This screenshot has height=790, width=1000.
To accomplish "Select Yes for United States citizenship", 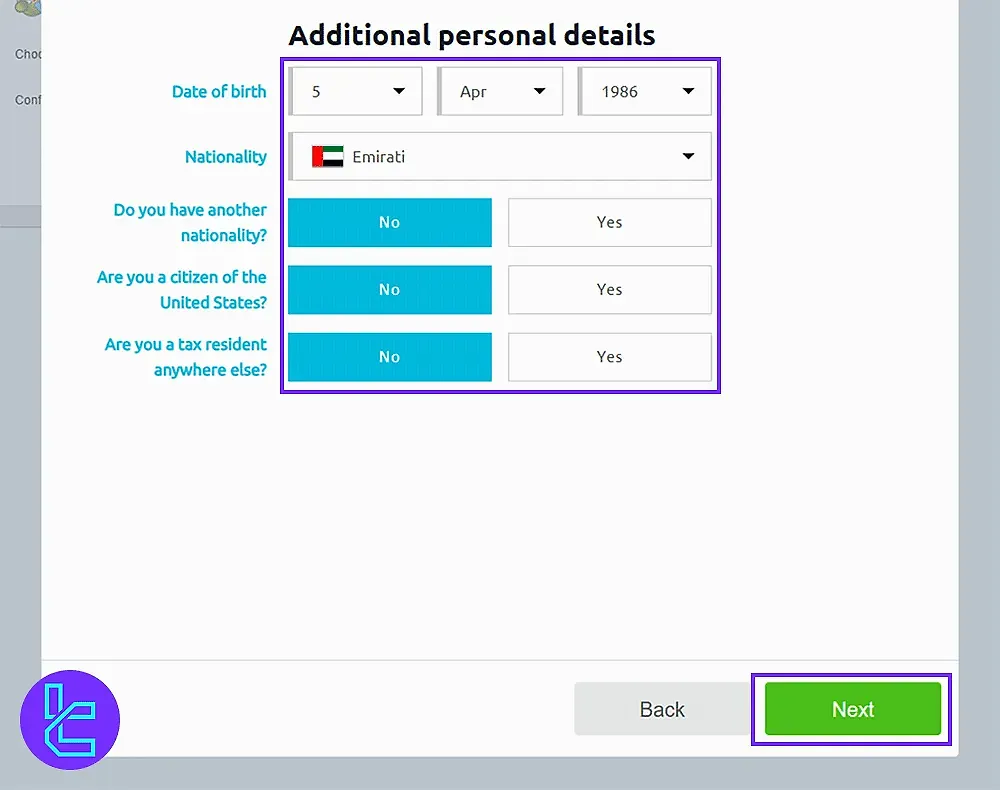I will pyautogui.click(x=609, y=289).
